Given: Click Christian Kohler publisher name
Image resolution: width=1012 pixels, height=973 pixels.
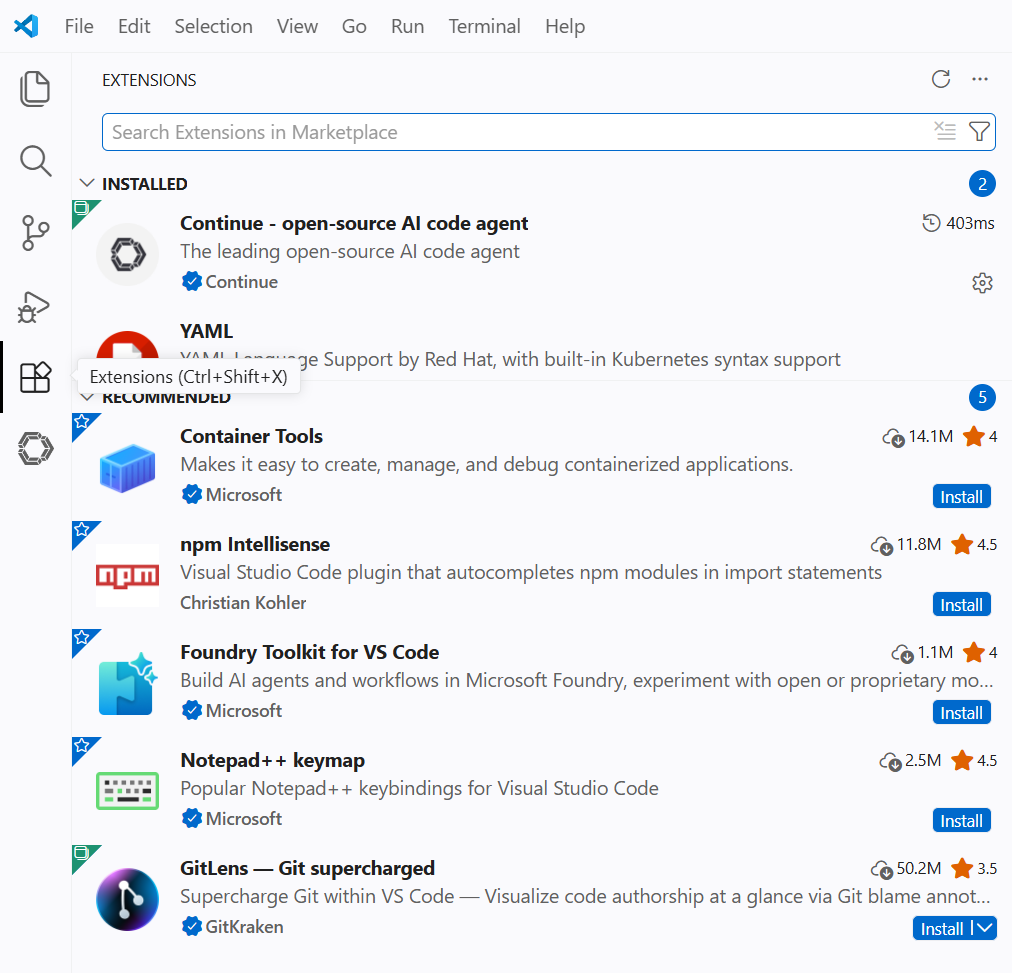Looking at the screenshot, I should (243, 603).
